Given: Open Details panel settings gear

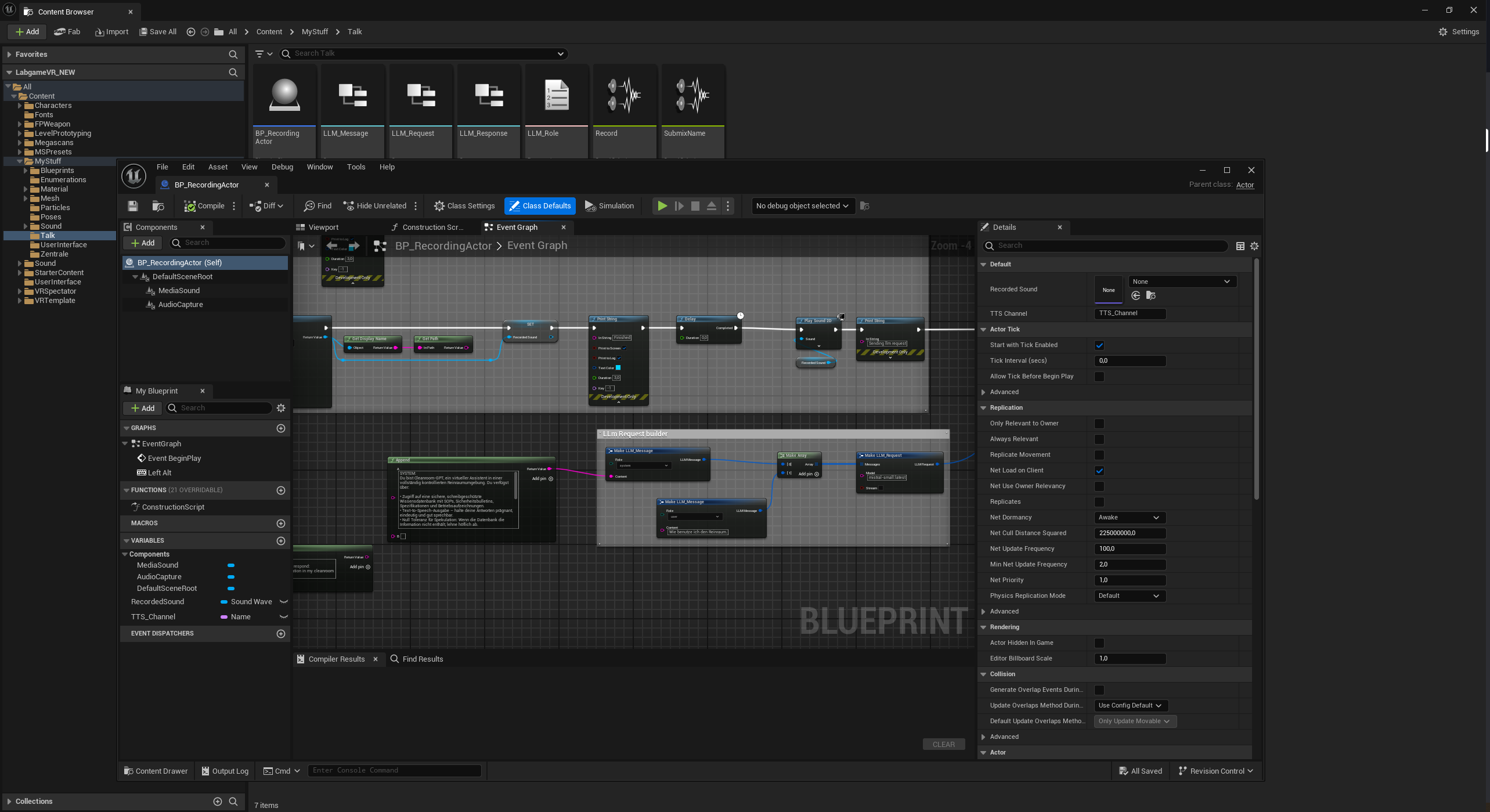Looking at the screenshot, I should (1254, 246).
